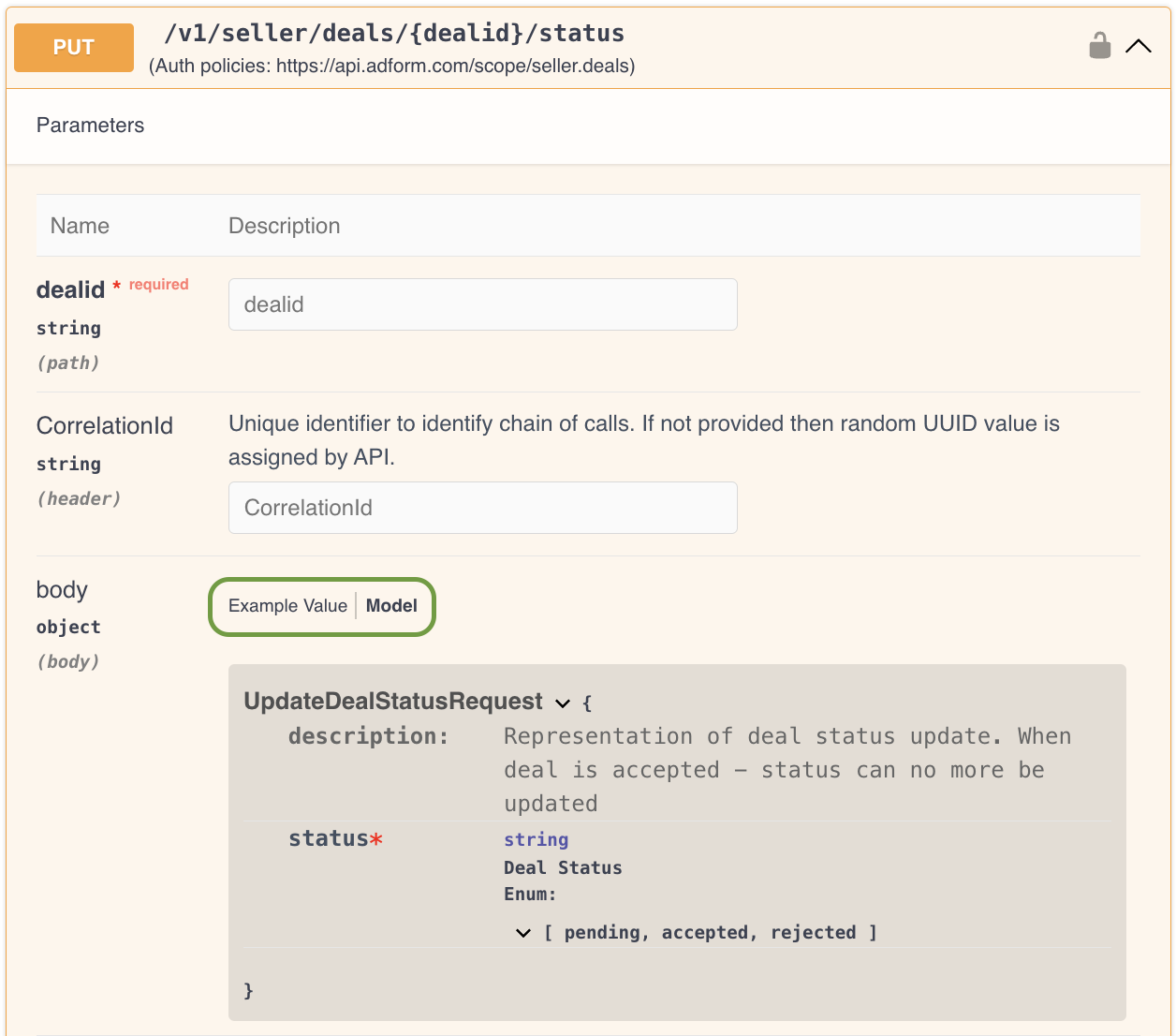Click the 'Deal Status' description text

coord(563,867)
